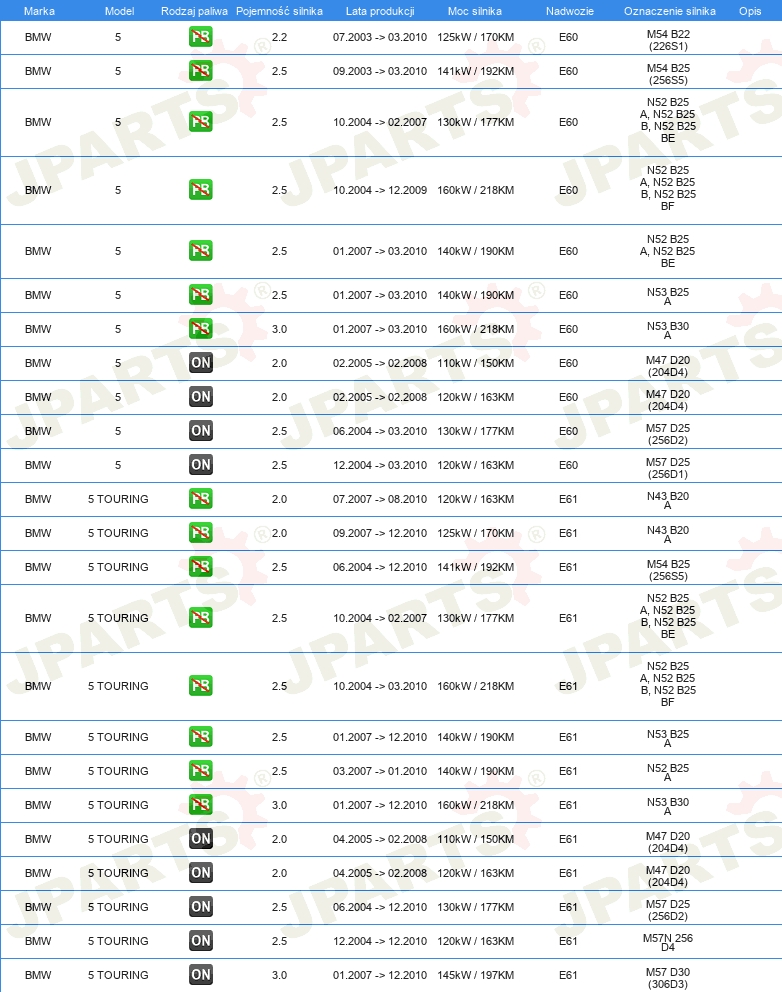The width and height of the screenshot is (782, 992).
Task: Select production years 07.2003 -> 03.2010
Action: tap(380, 37)
